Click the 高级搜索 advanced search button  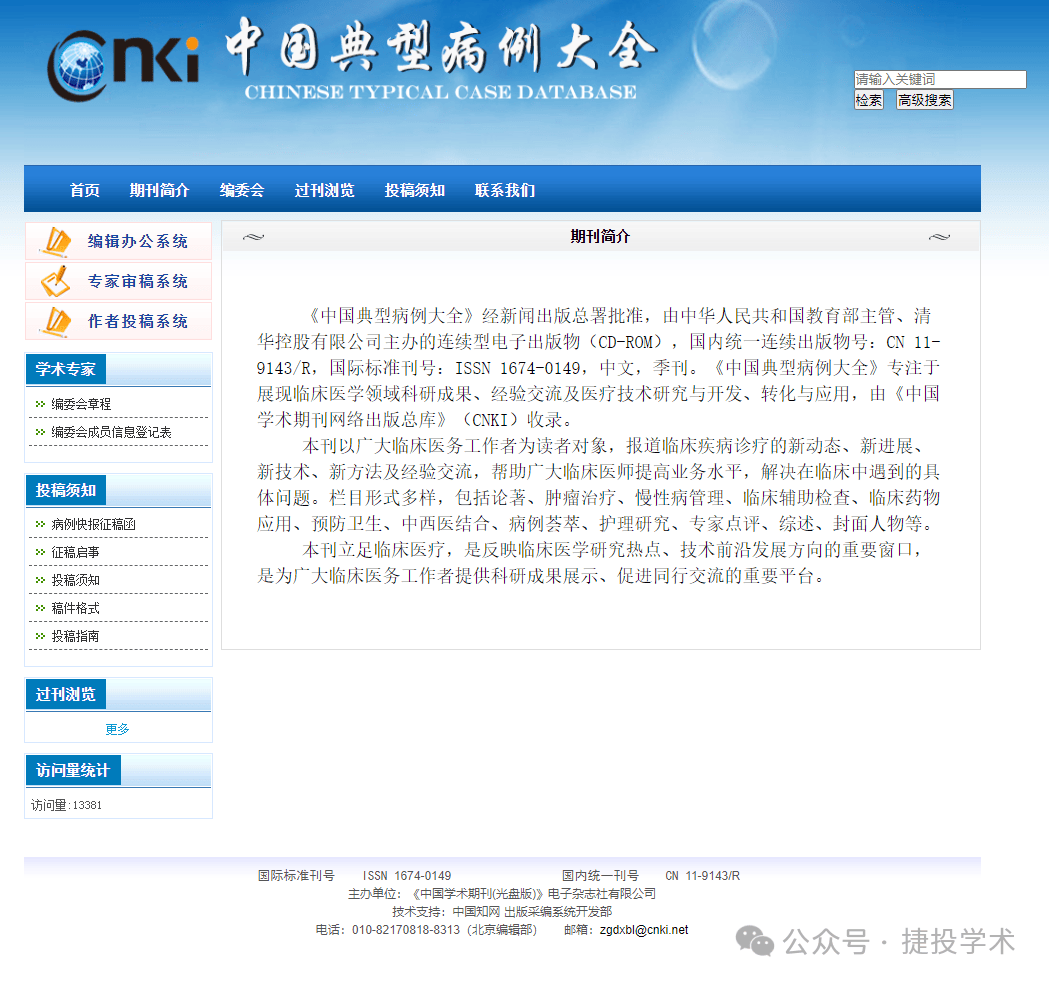[925, 100]
